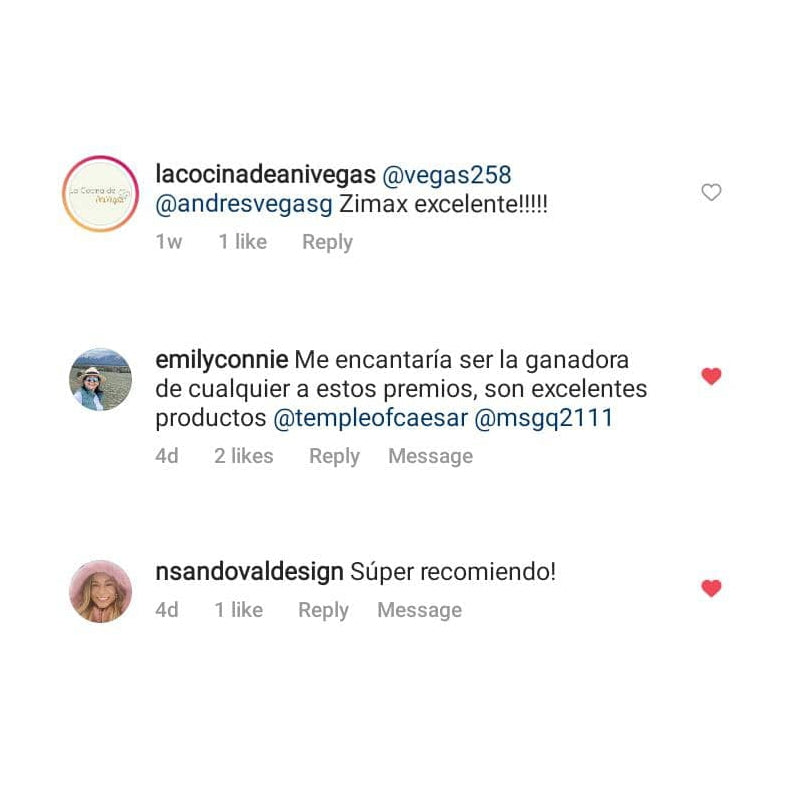
Task: Open the nsandovaldesign username link
Action: click(249, 572)
